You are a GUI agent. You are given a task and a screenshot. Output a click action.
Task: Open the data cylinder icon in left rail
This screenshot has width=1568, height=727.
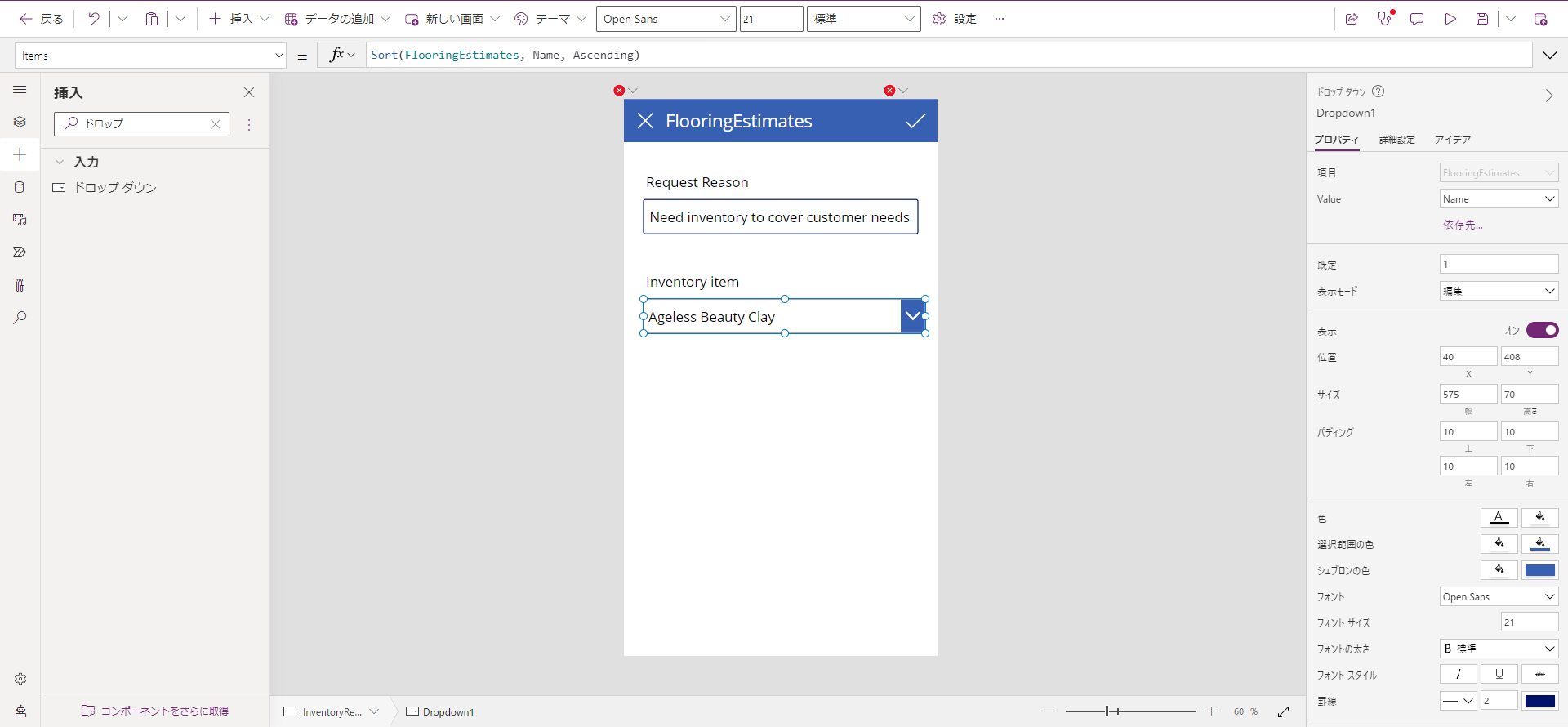click(20, 187)
